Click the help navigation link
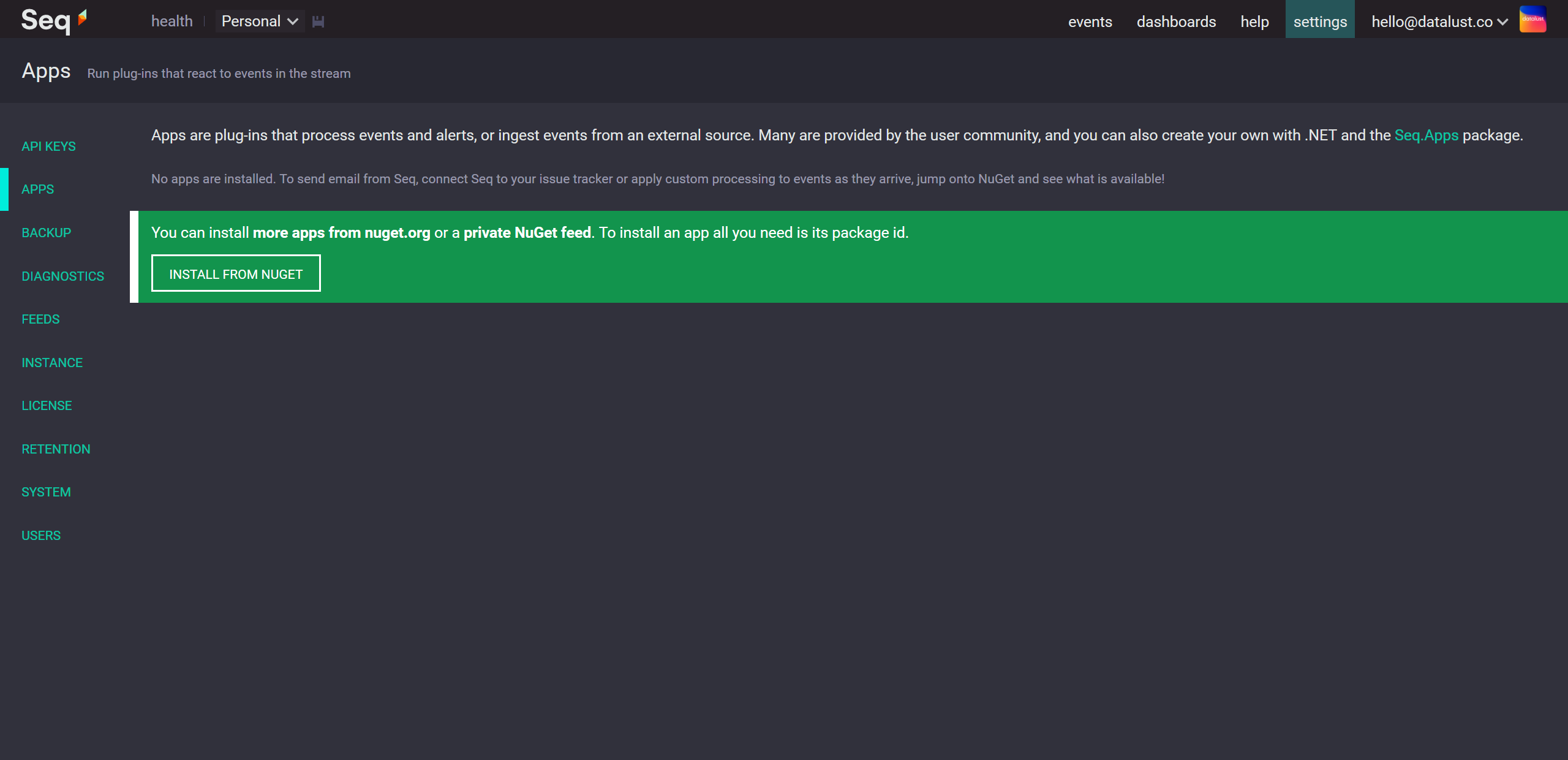1568x760 pixels. click(x=1254, y=20)
